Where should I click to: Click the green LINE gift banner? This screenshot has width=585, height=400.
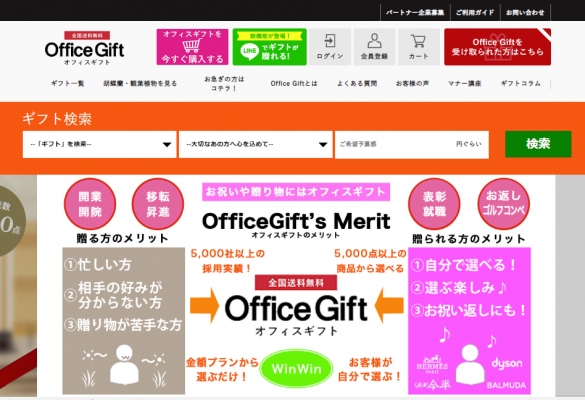[269, 47]
